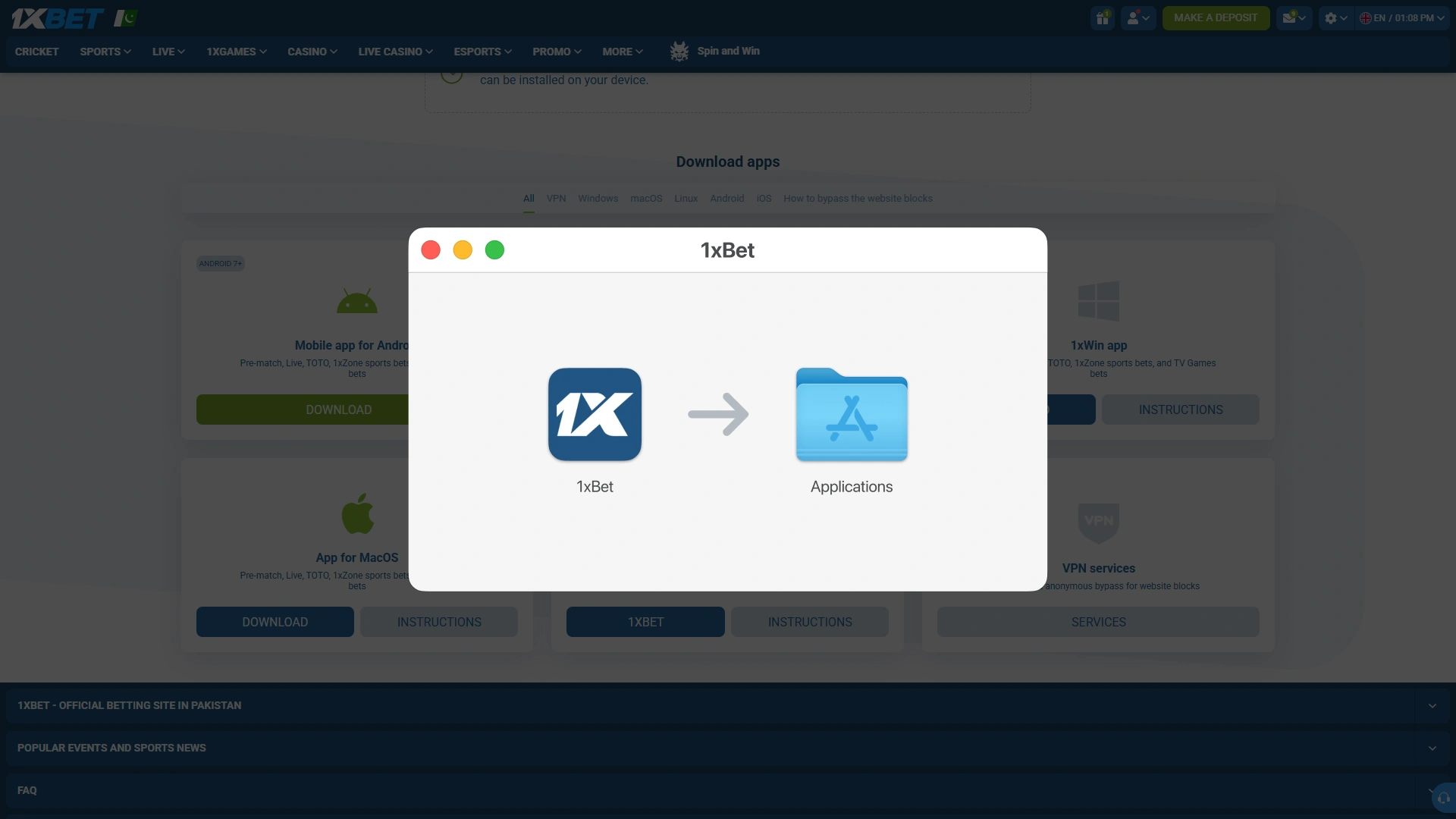Expand the SPORTS dropdown menu
This screenshot has width=1456, height=819.
[x=105, y=52]
